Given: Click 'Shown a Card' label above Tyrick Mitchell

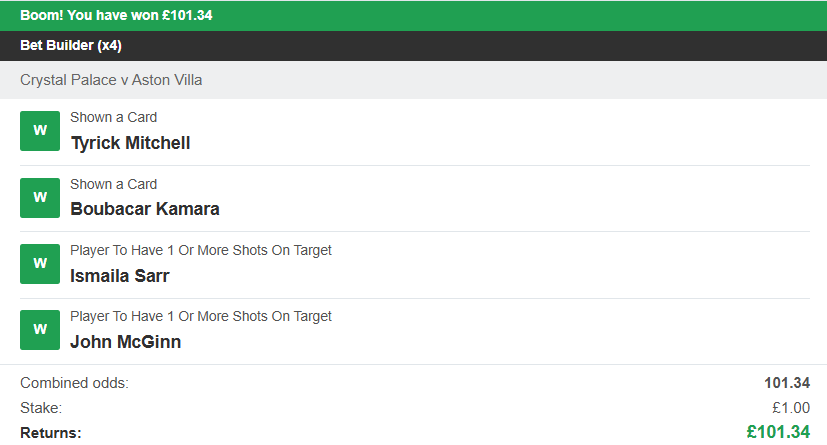Looking at the screenshot, I should (x=113, y=117).
